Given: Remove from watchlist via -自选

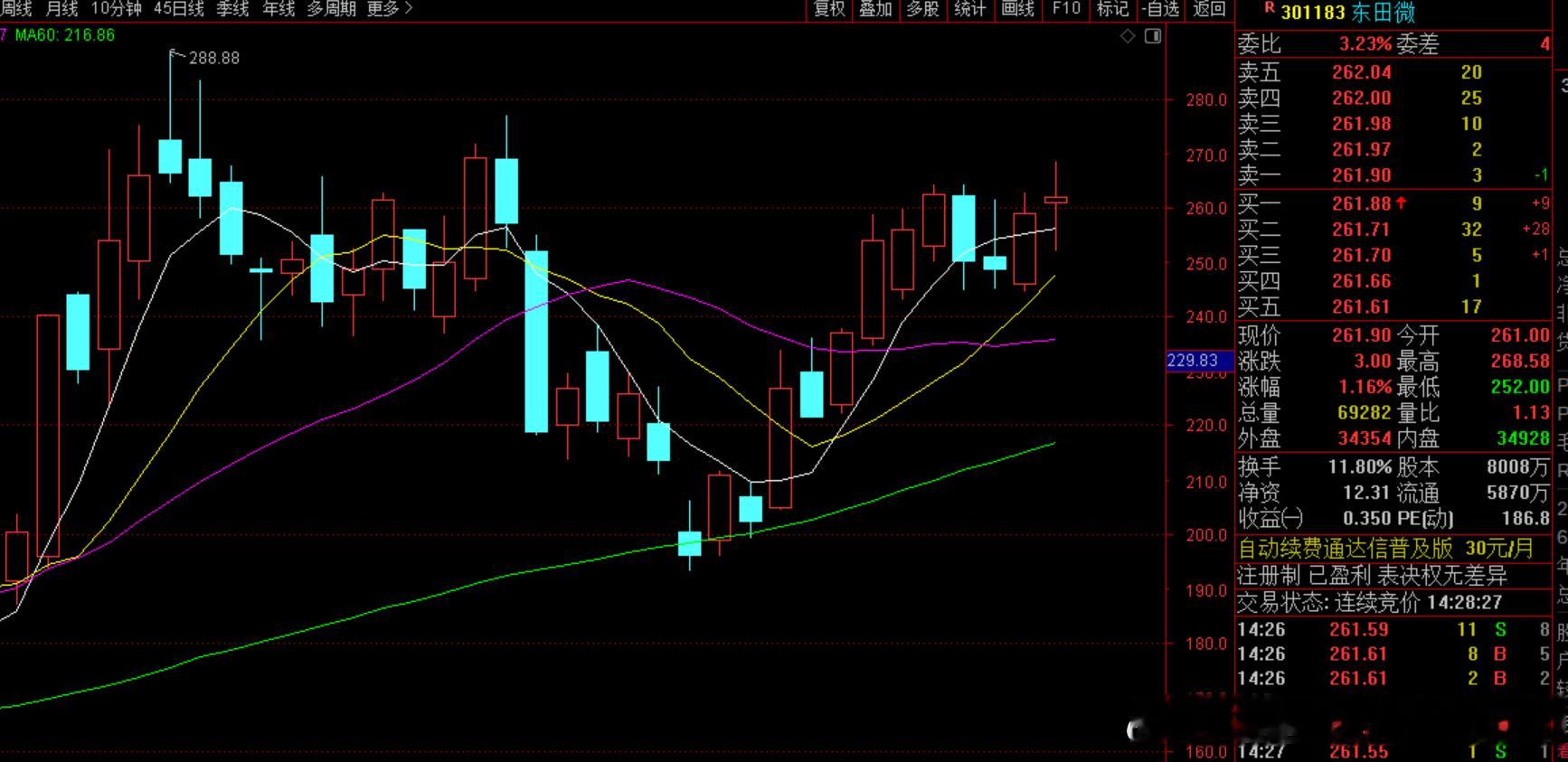Looking at the screenshot, I should coord(1161,9).
